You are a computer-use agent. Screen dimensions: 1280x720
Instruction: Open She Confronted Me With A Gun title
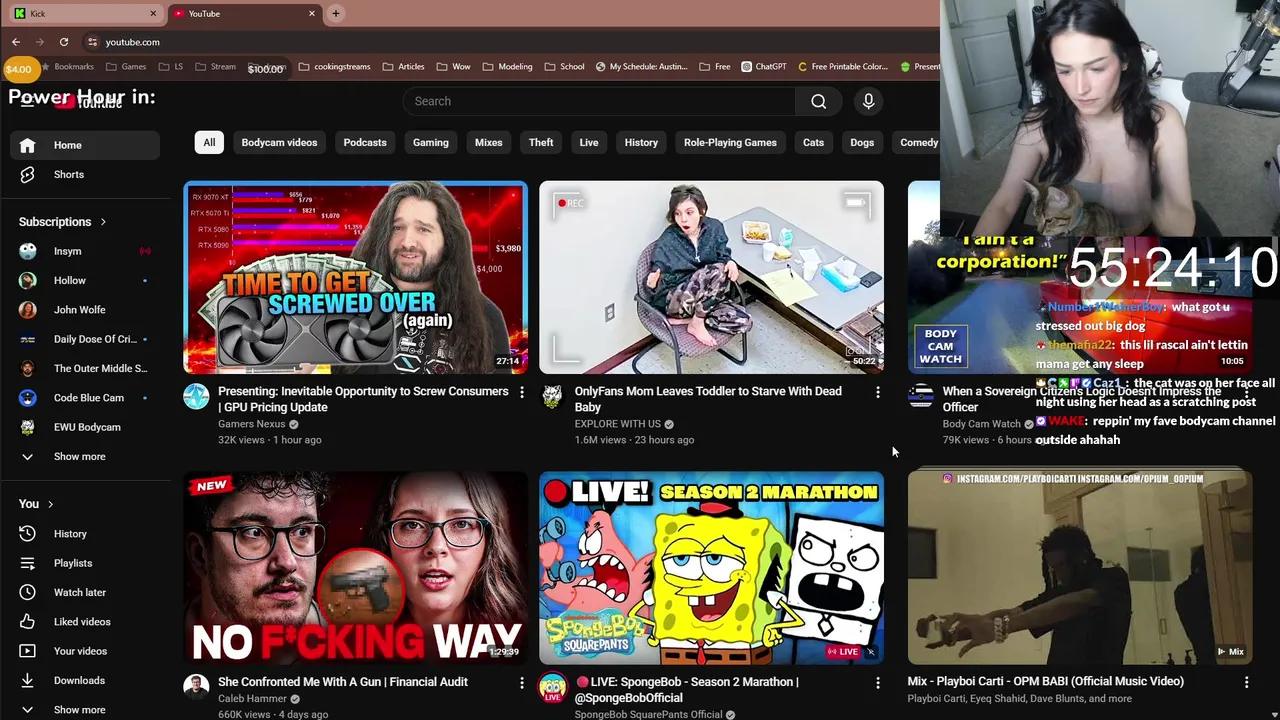(343, 682)
